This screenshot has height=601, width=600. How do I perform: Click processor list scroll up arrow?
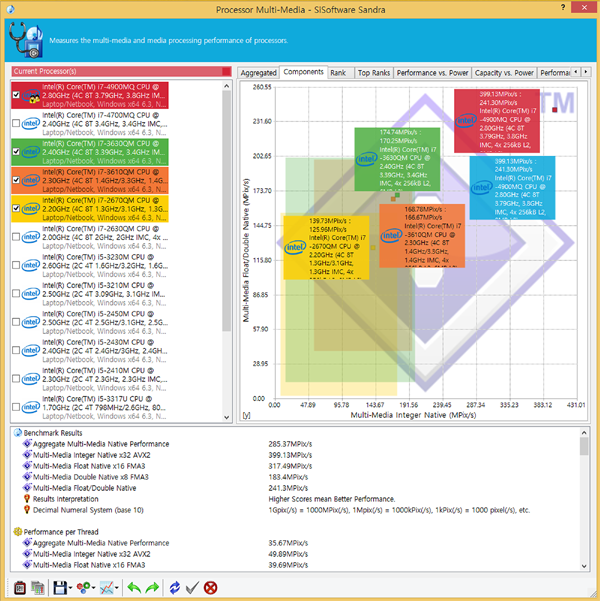(226, 86)
